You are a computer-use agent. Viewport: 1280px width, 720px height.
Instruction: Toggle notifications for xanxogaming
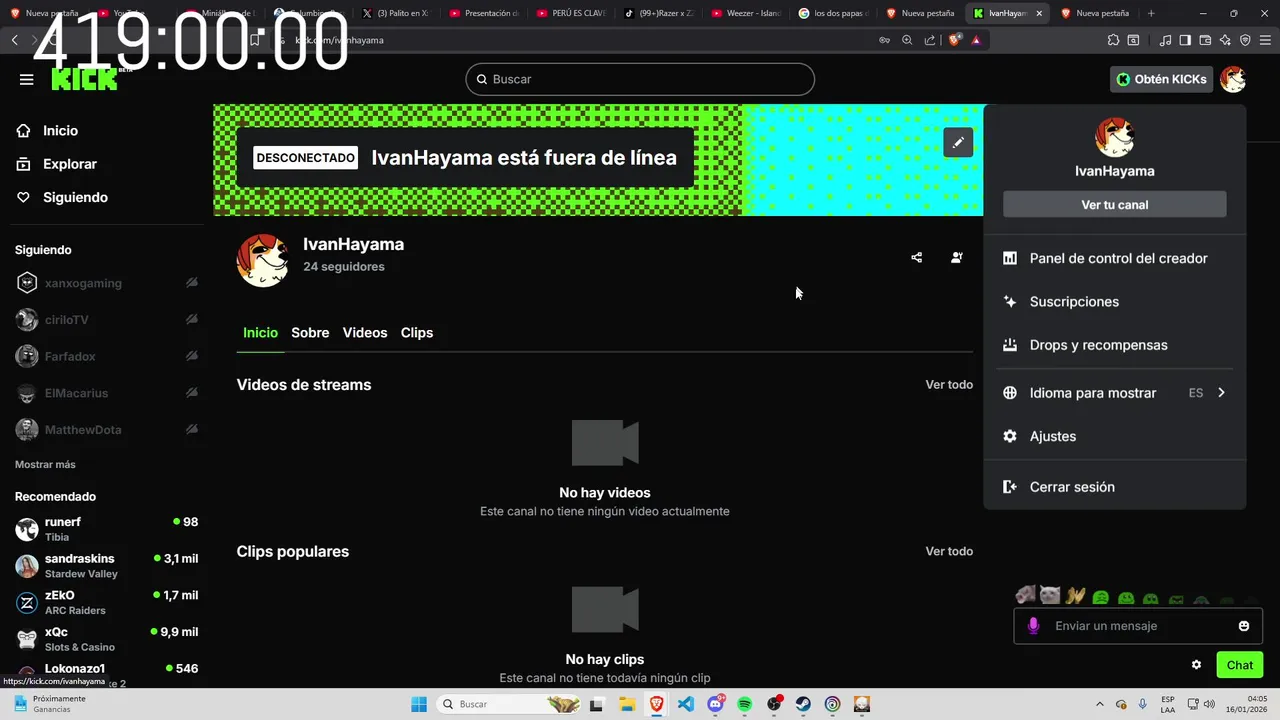click(191, 283)
